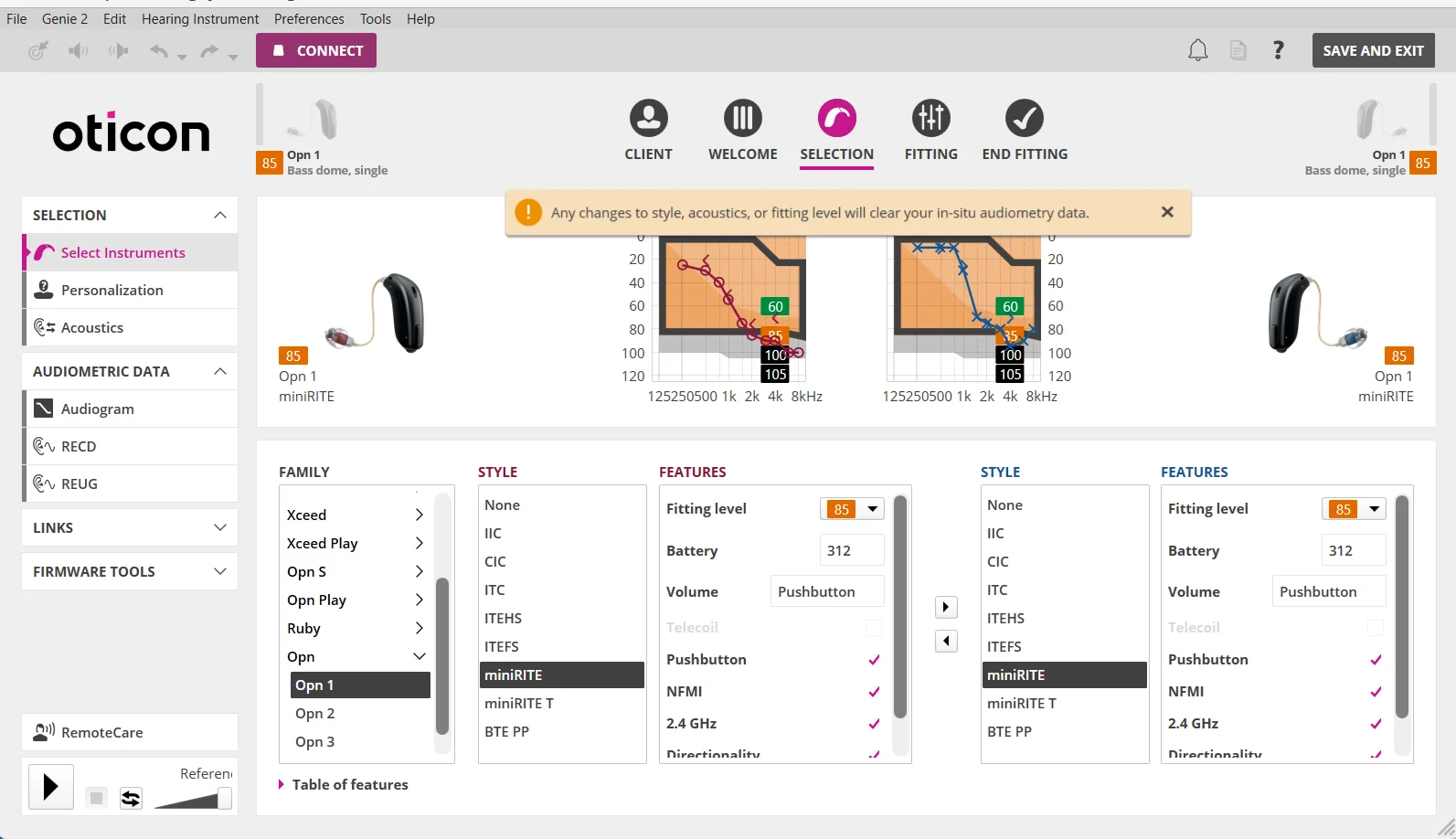The image size is (1456, 839).
Task: Click Save and Exit
Action: [1374, 50]
